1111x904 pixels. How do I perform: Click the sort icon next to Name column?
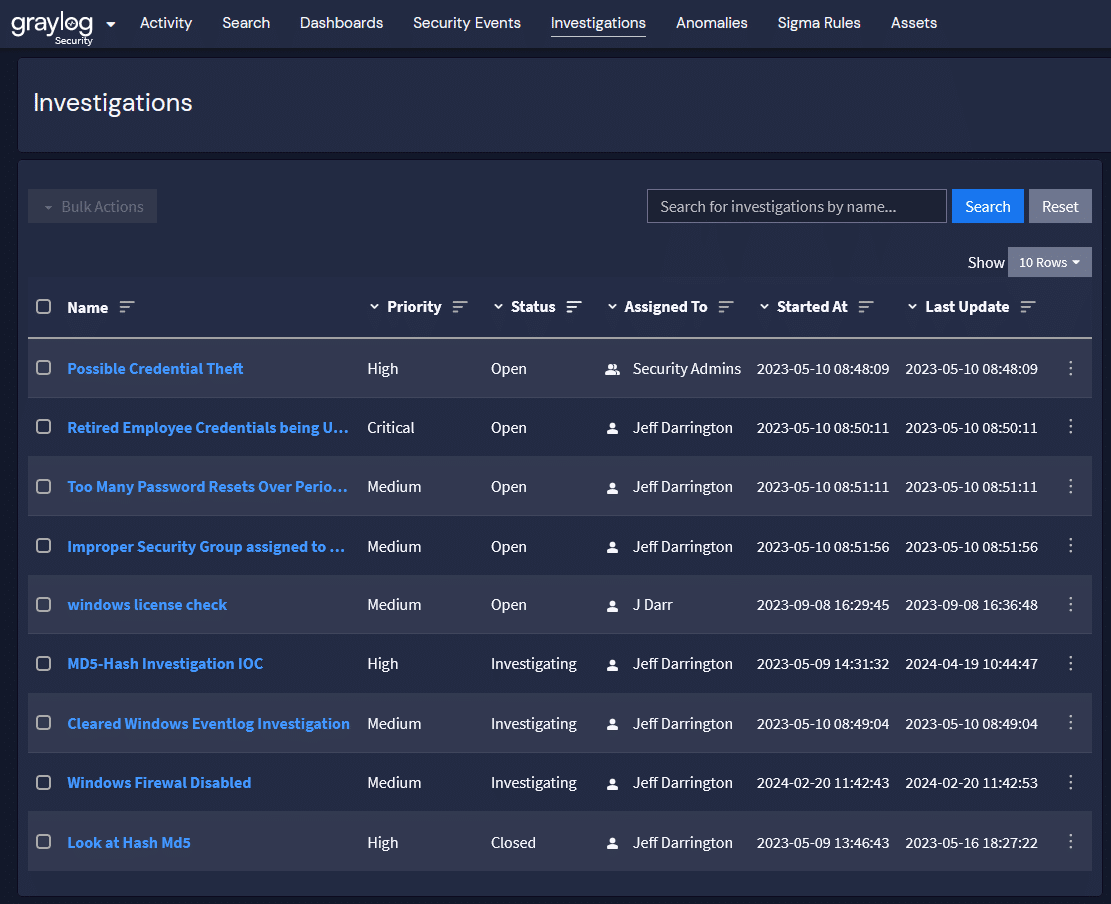tap(126, 307)
